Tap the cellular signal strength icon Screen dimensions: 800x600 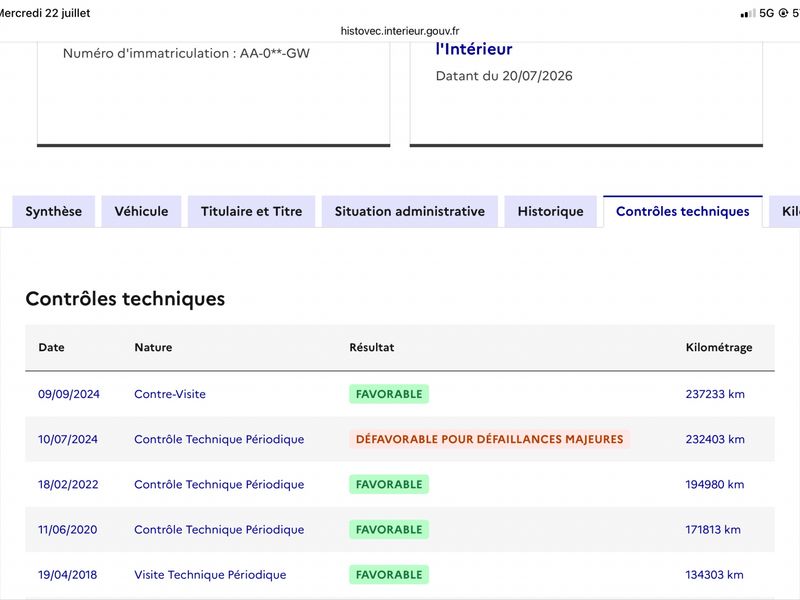(x=748, y=14)
